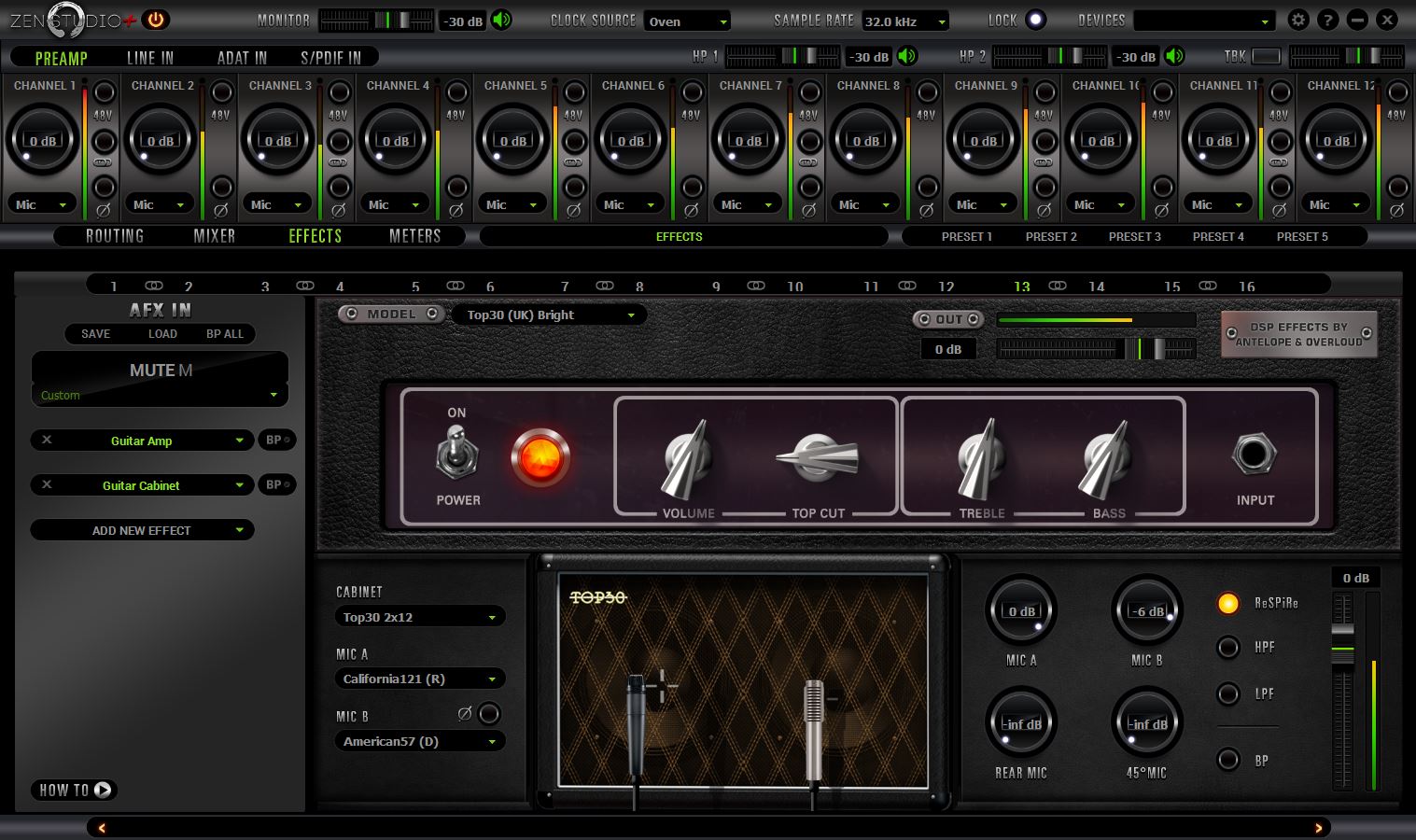Enable the LPF filter

point(1228,693)
